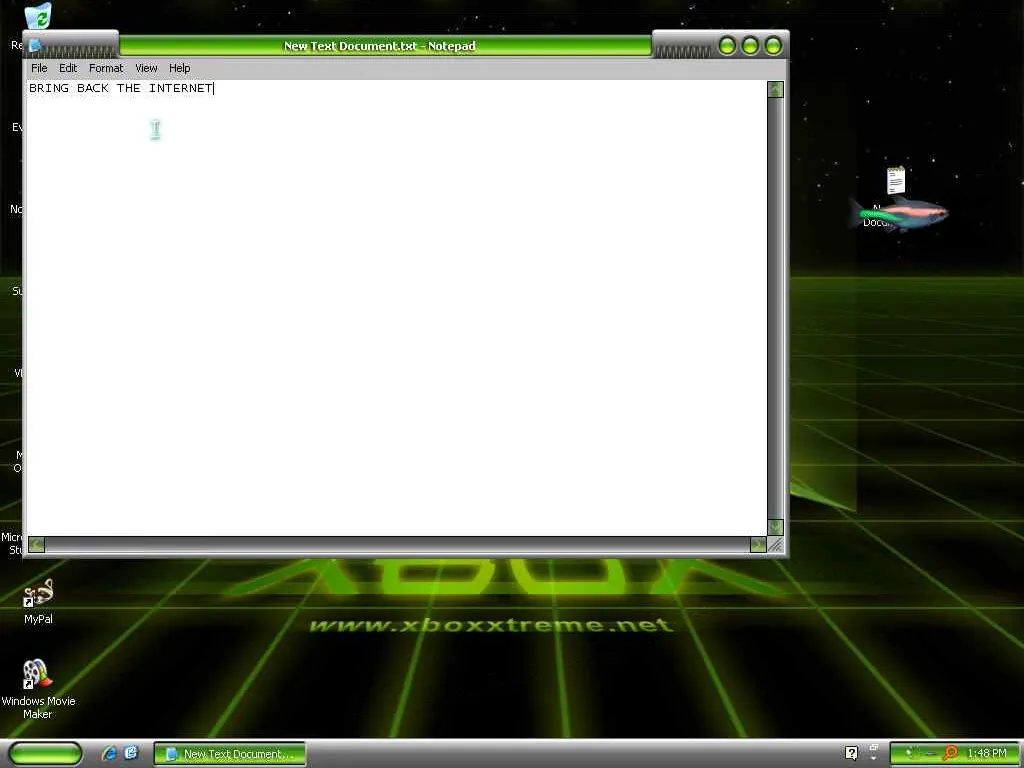Select the Windows Movie Maker desktop icon
This screenshot has width=1024, height=768.
pos(38,688)
